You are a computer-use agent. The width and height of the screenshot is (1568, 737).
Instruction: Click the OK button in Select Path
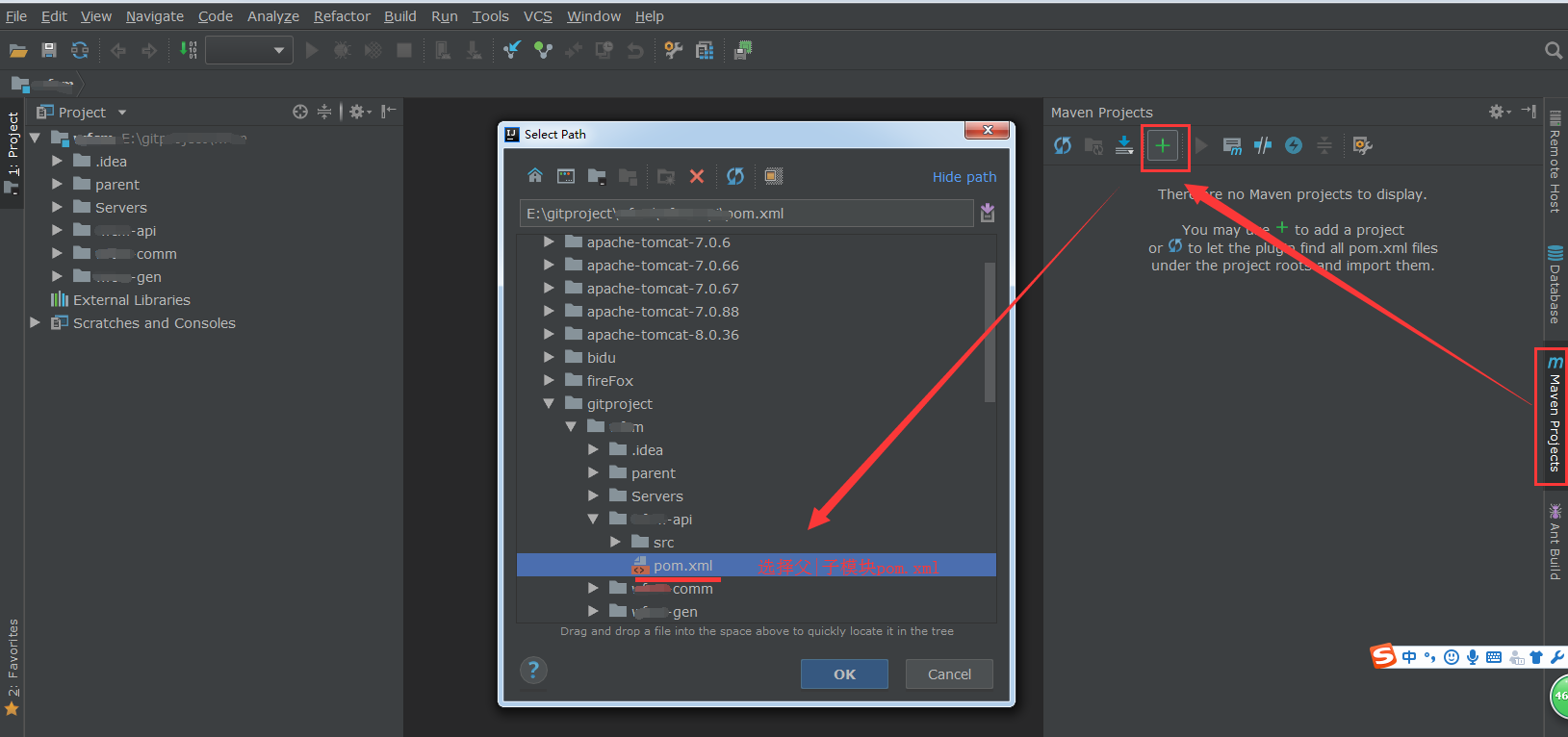point(844,673)
